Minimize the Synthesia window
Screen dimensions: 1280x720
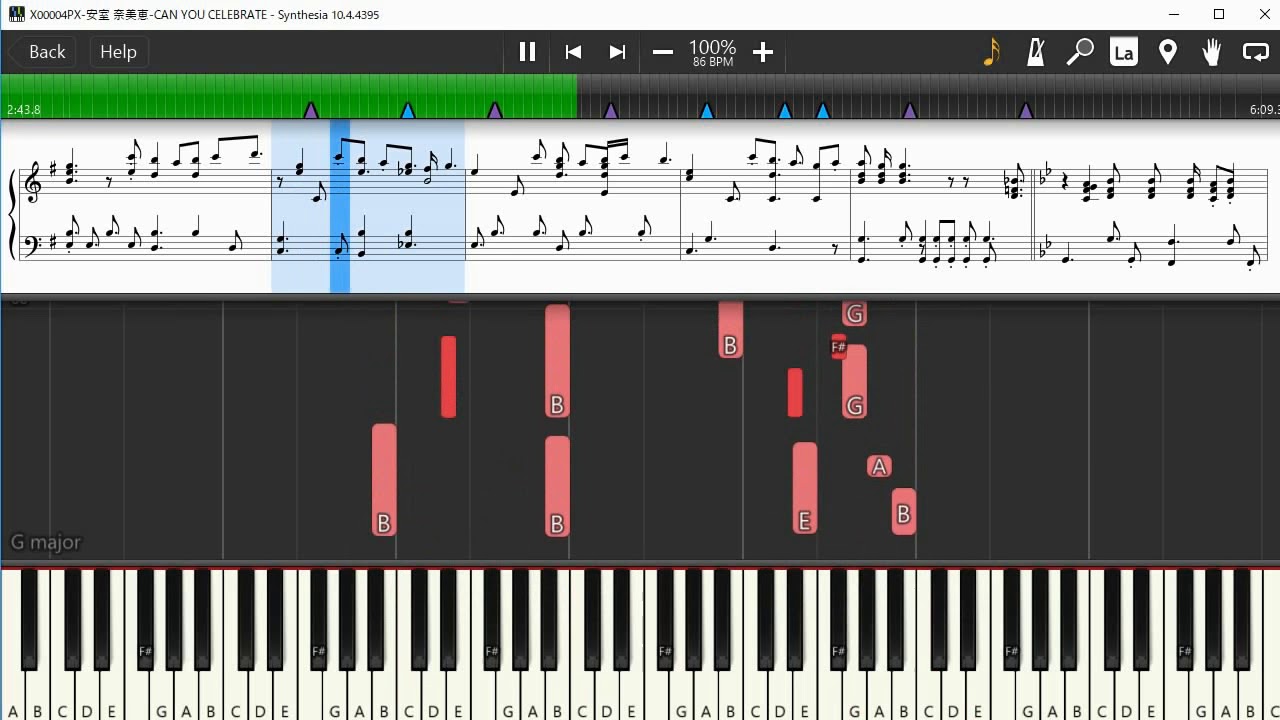(x=1174, y=14)
